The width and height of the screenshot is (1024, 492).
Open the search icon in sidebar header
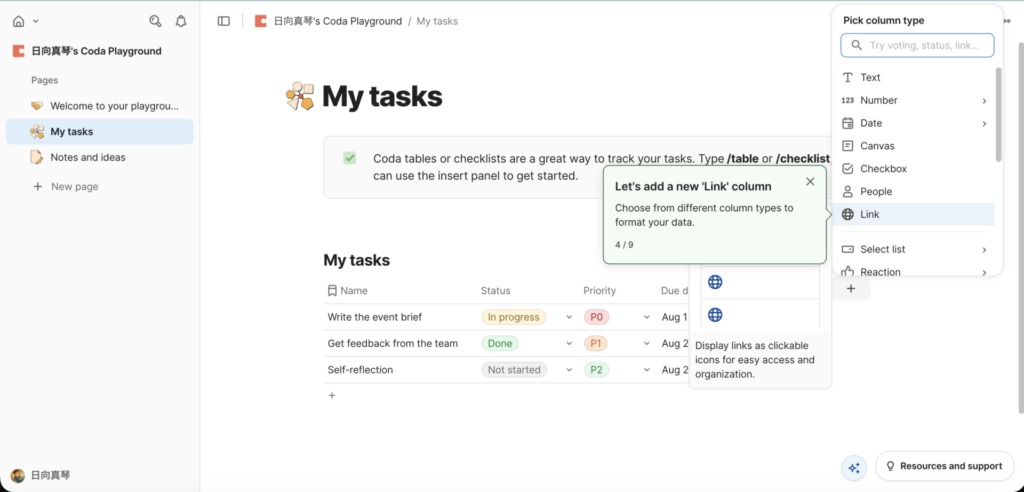[155, 20]
